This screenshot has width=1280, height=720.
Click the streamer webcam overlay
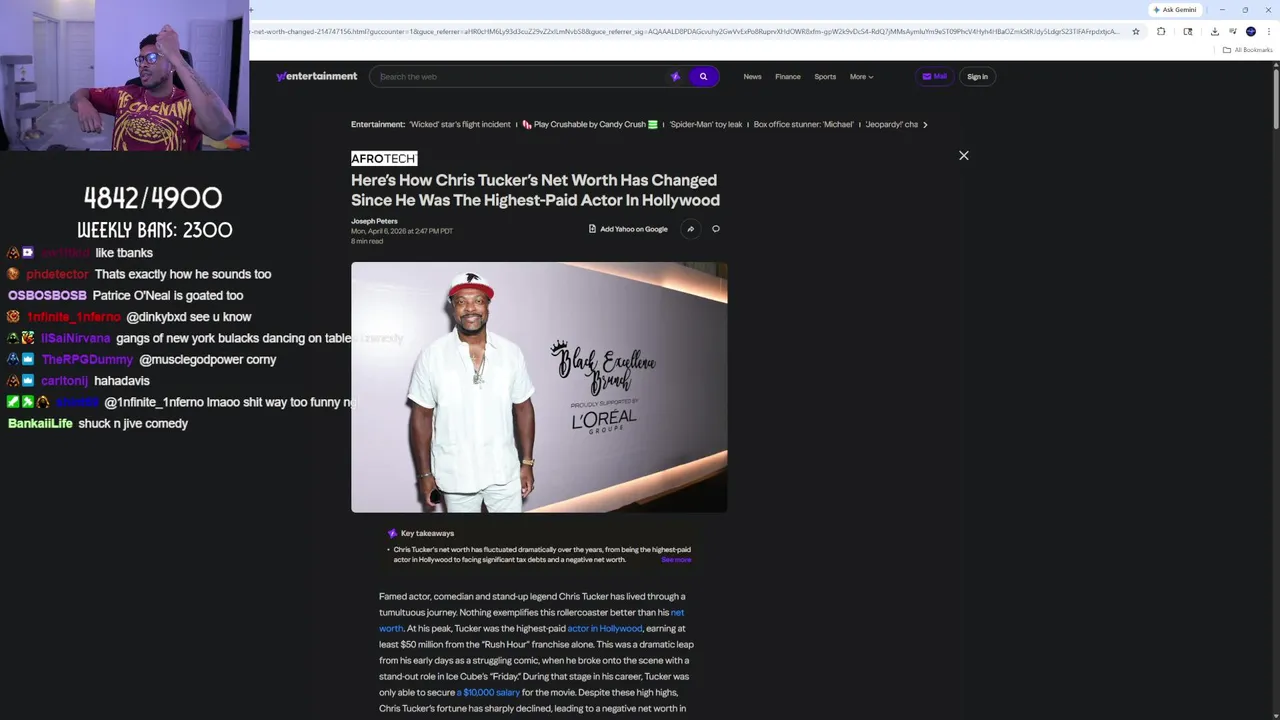pos(124,75)
